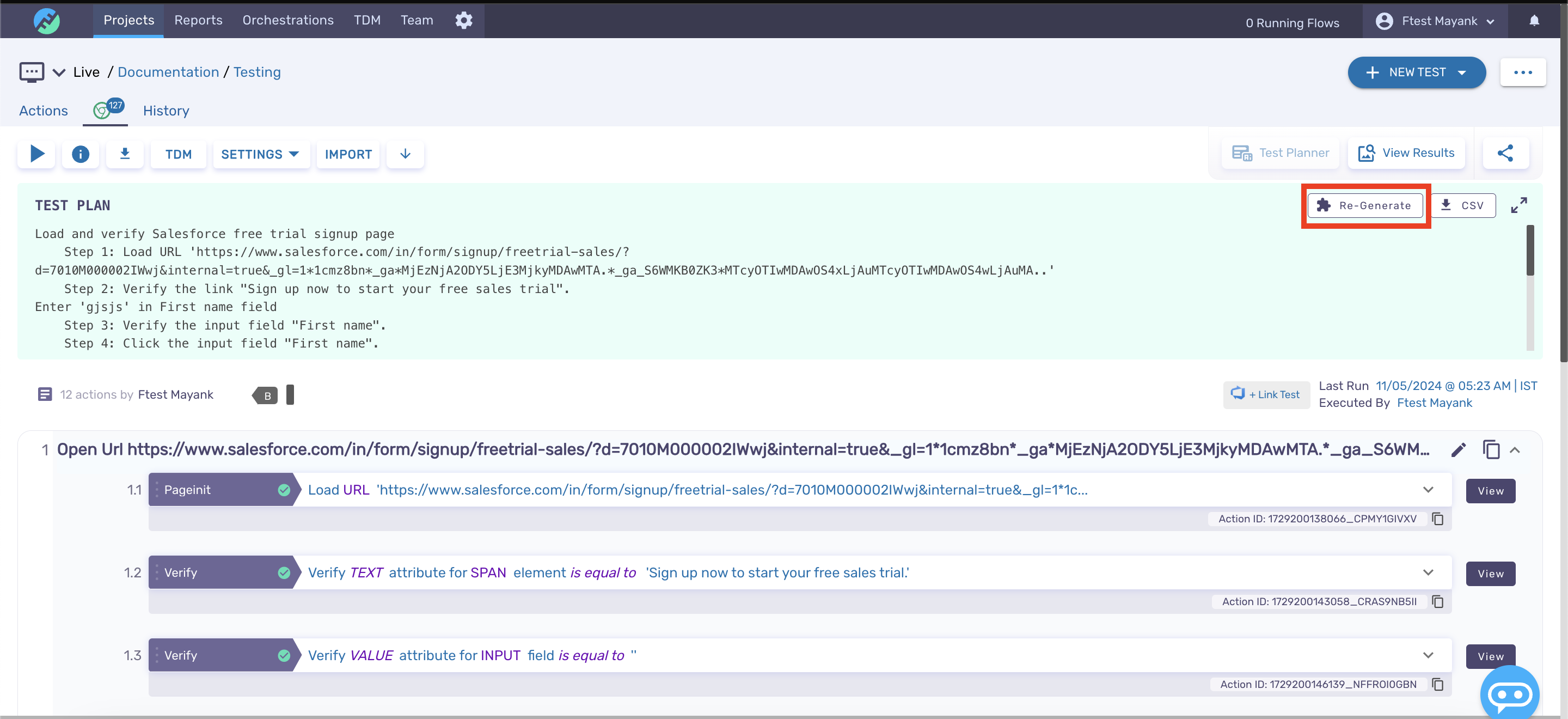Open the notifications bell

[1534, 21]
